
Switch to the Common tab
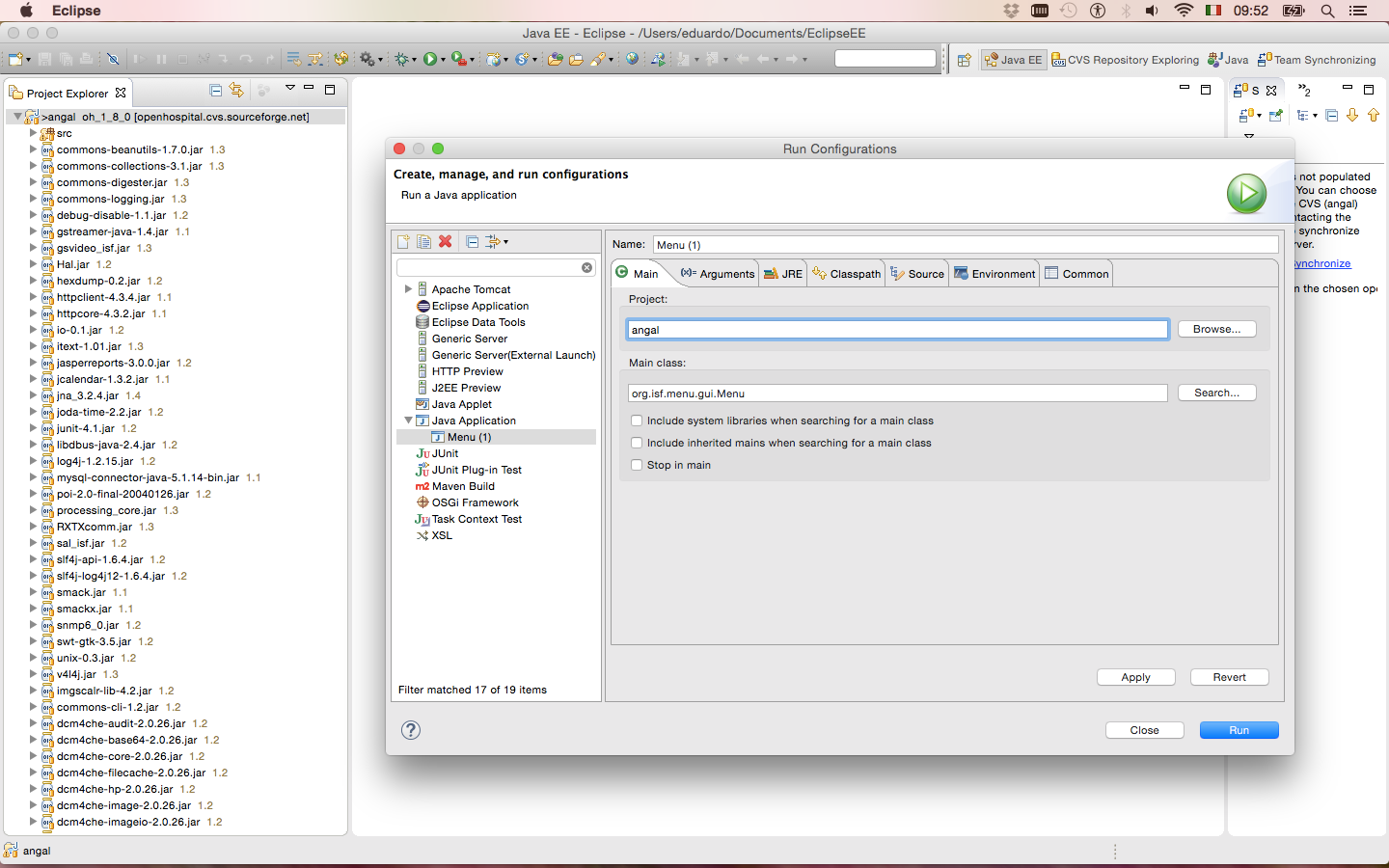1076,274
